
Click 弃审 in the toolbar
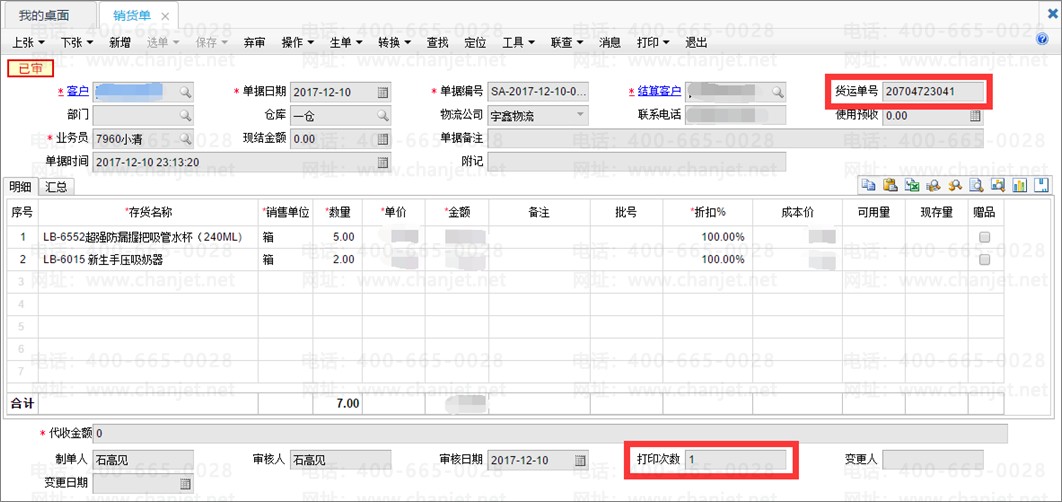[x=255, y=42]
